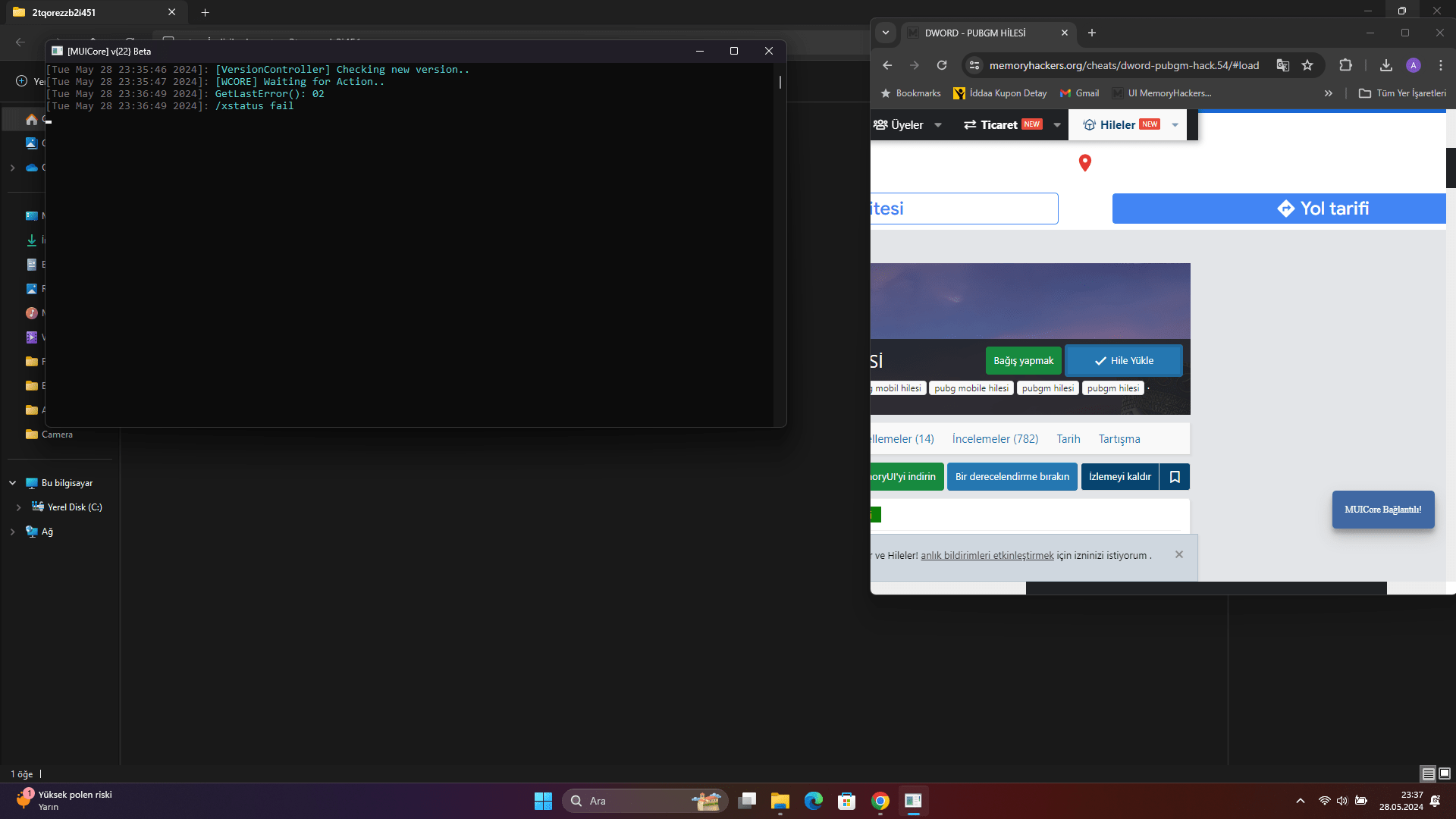Viewport: 1456px width, 819px height.
Task: Open Tarih tab
Action: [1068, 439]
